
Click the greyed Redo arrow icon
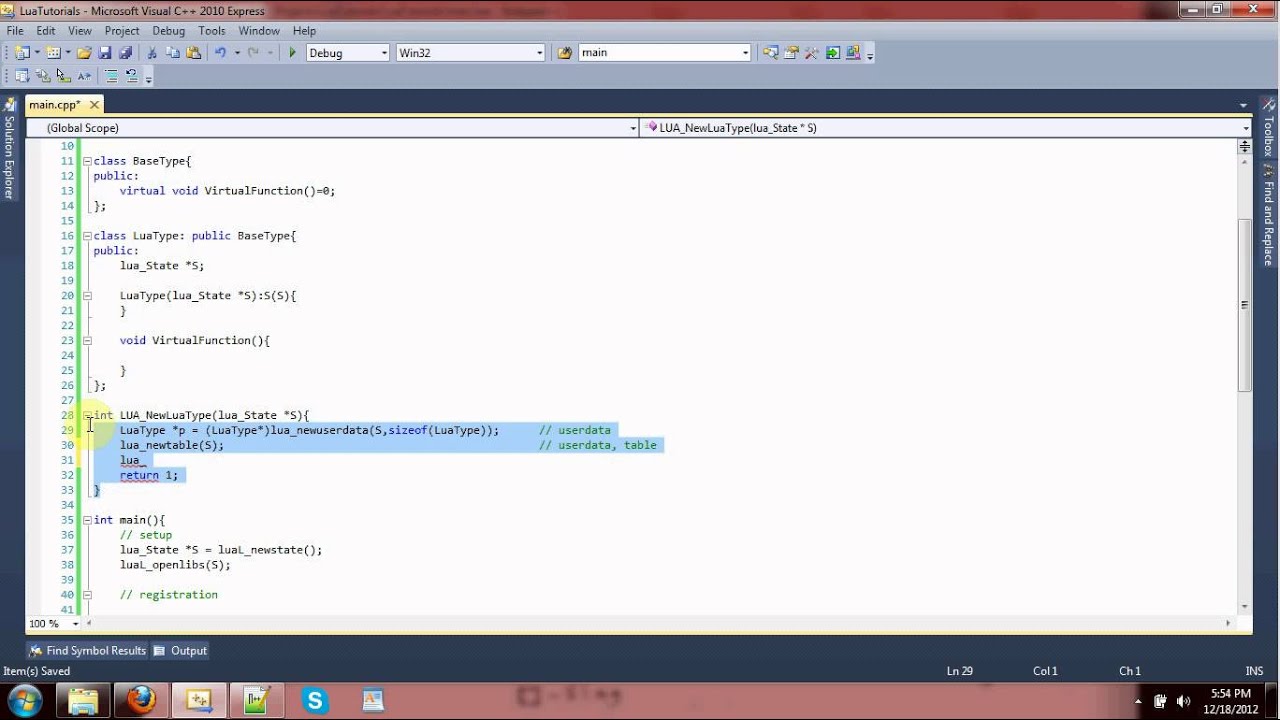pyautogui.click(x=253, y=53)
